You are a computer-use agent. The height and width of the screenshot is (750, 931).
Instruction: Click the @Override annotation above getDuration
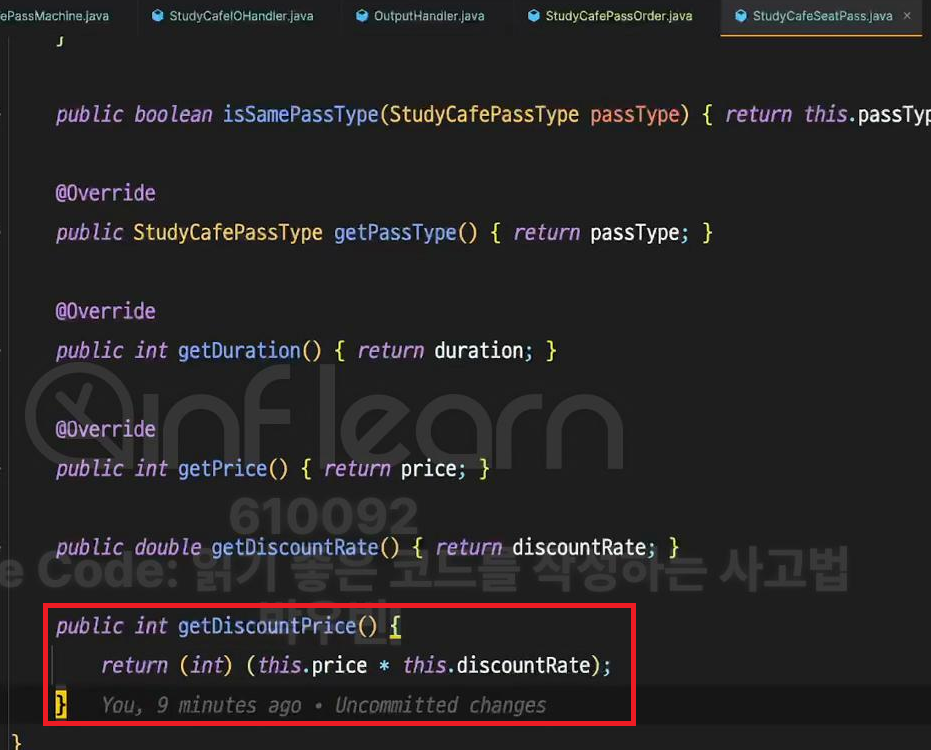tap(106, 311)
